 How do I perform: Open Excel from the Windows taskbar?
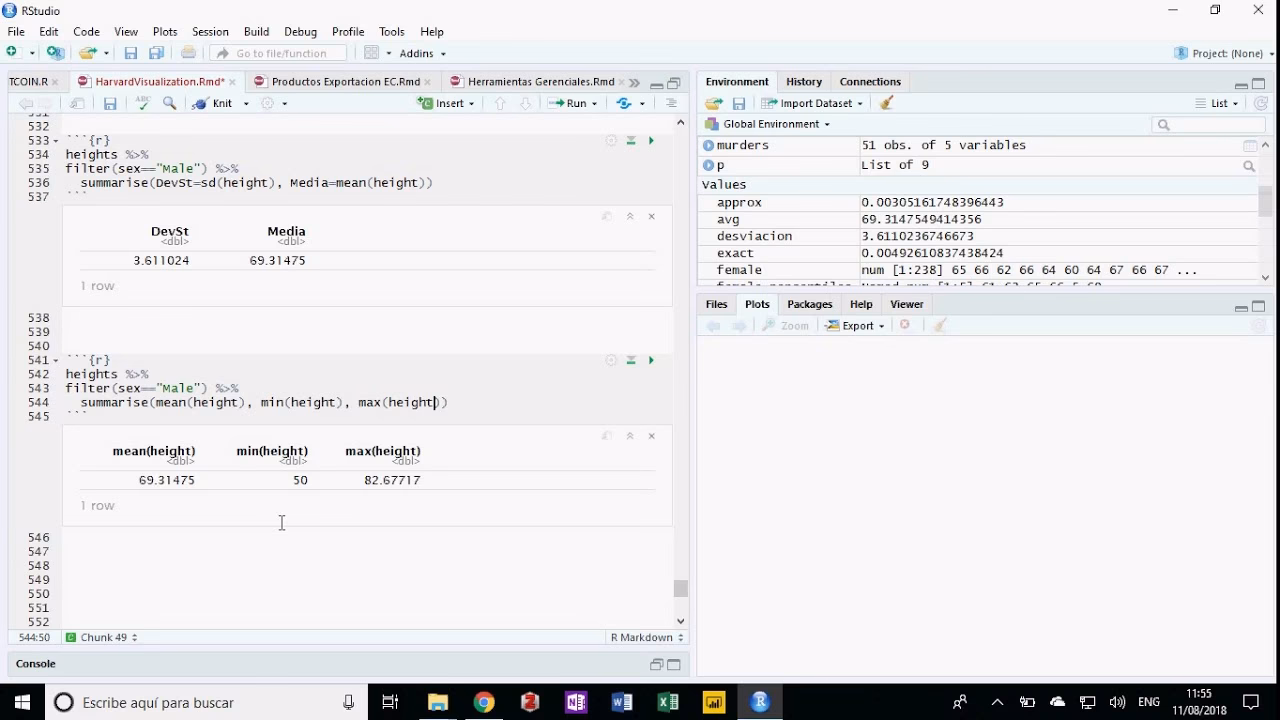tap(668, 702)
